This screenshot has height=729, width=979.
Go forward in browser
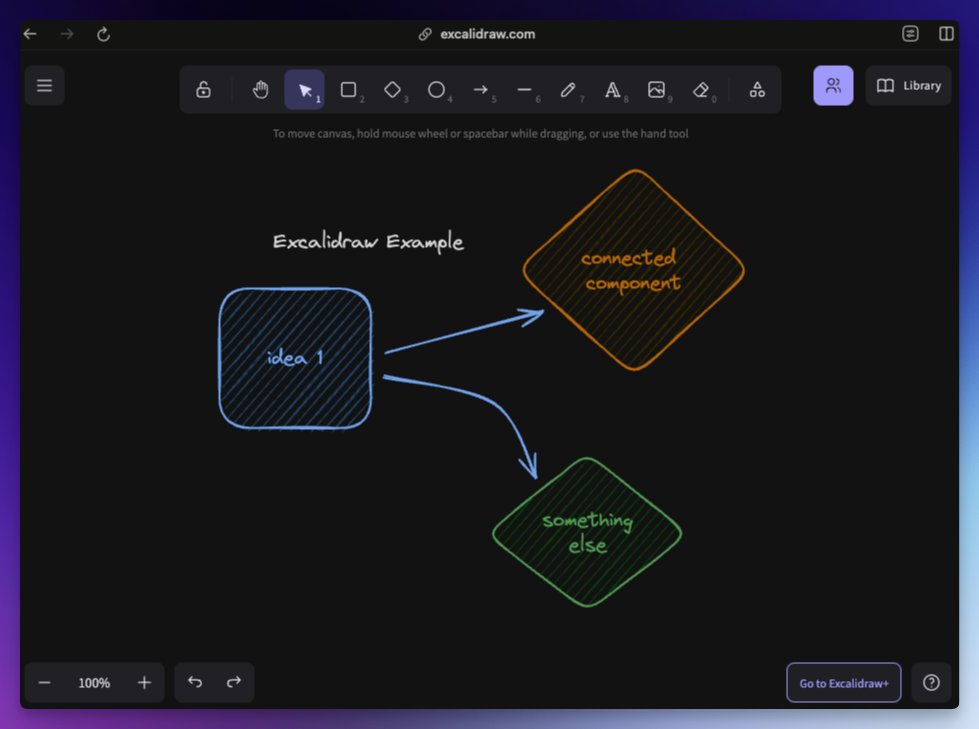click(x=67, y=34)
